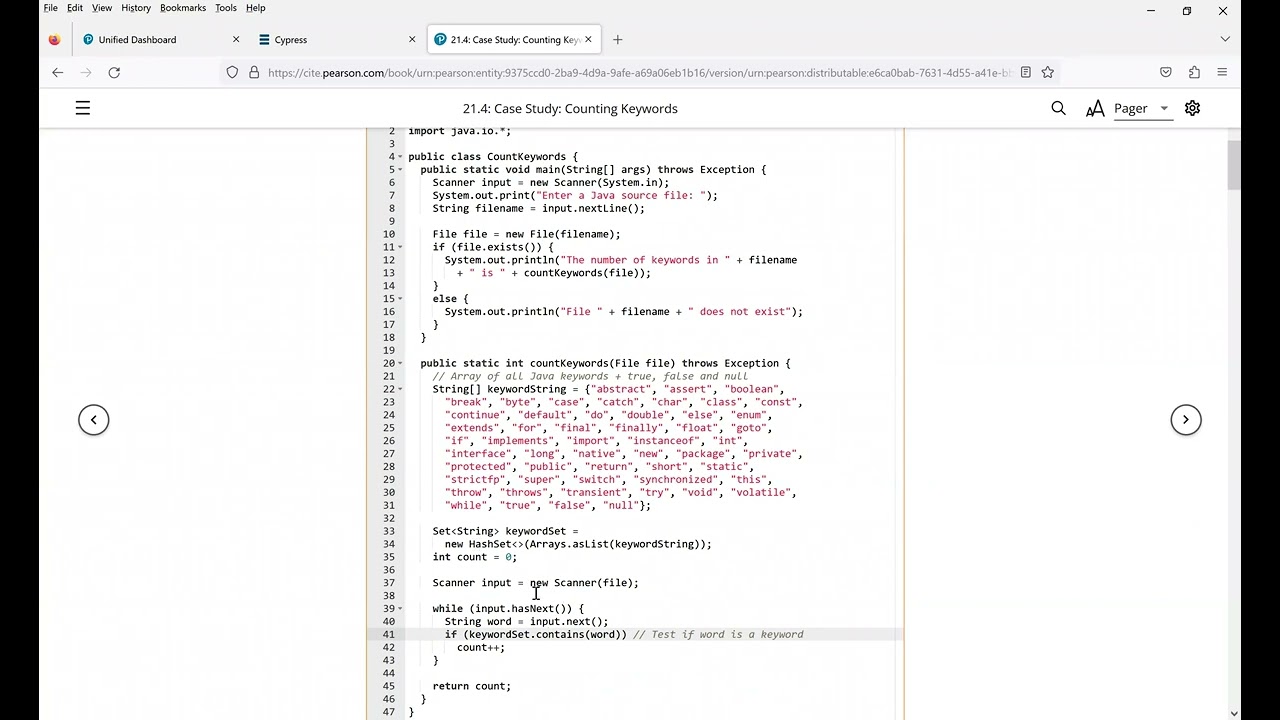Click the page vertical scrollbar thumb
The width and height of the screenshot is (1280, 720).
(1234, 165)
